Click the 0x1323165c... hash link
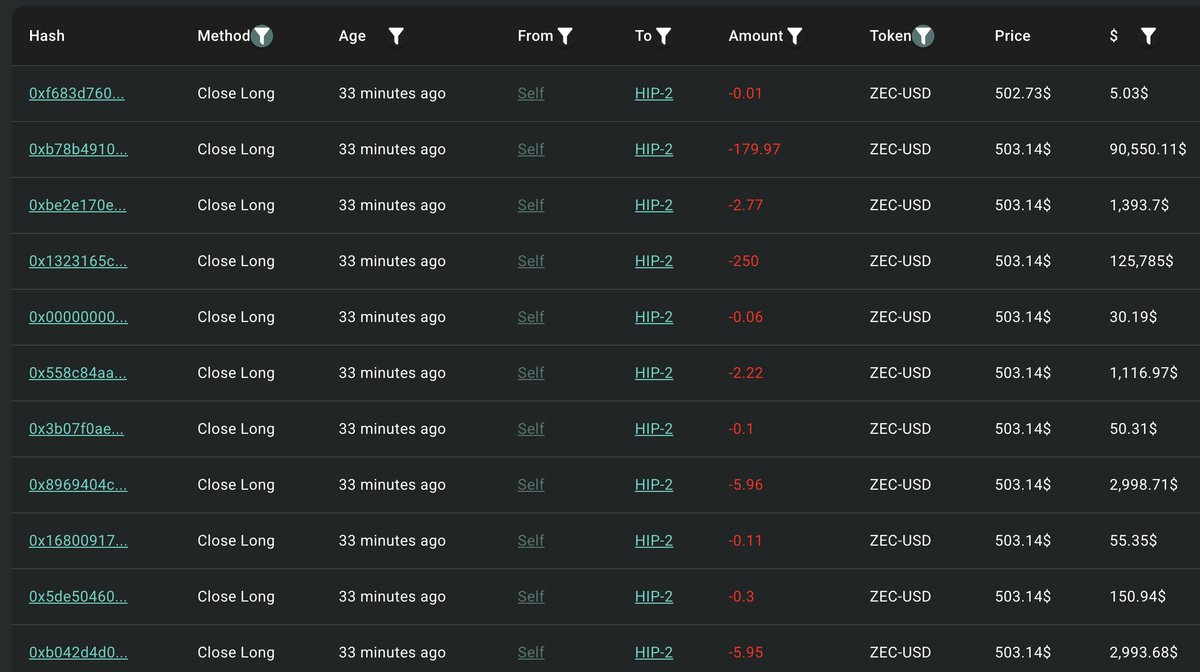The height and width of the screenshot is (672, 1200). (x=78, y=261)
